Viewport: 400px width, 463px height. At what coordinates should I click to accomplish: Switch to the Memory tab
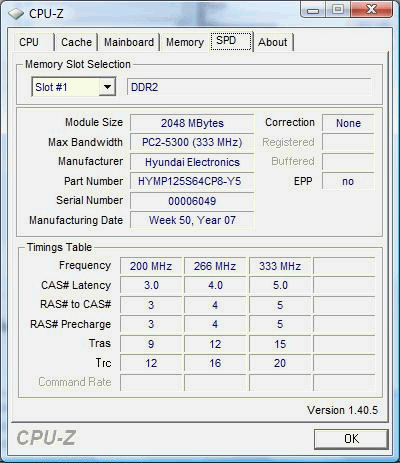[x=185, y=42]
